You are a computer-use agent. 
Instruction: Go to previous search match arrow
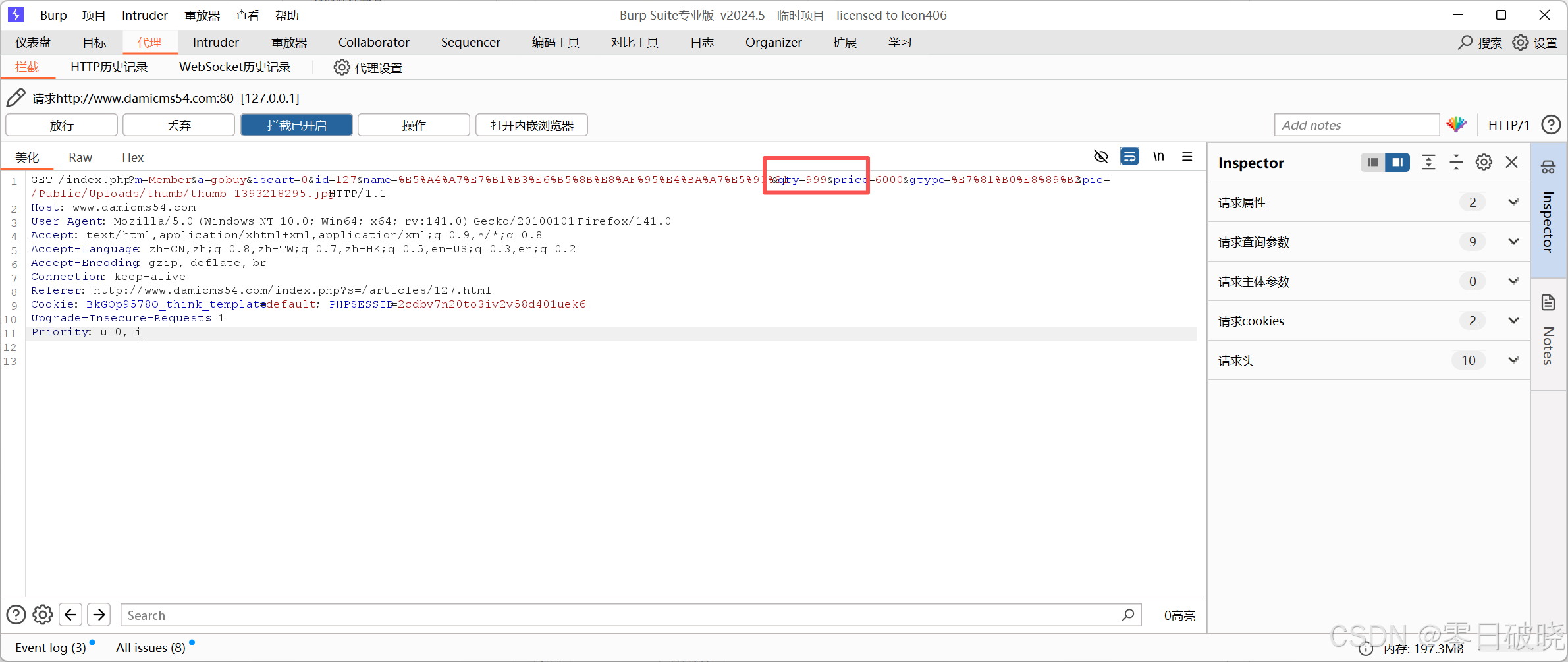(70, 615)
